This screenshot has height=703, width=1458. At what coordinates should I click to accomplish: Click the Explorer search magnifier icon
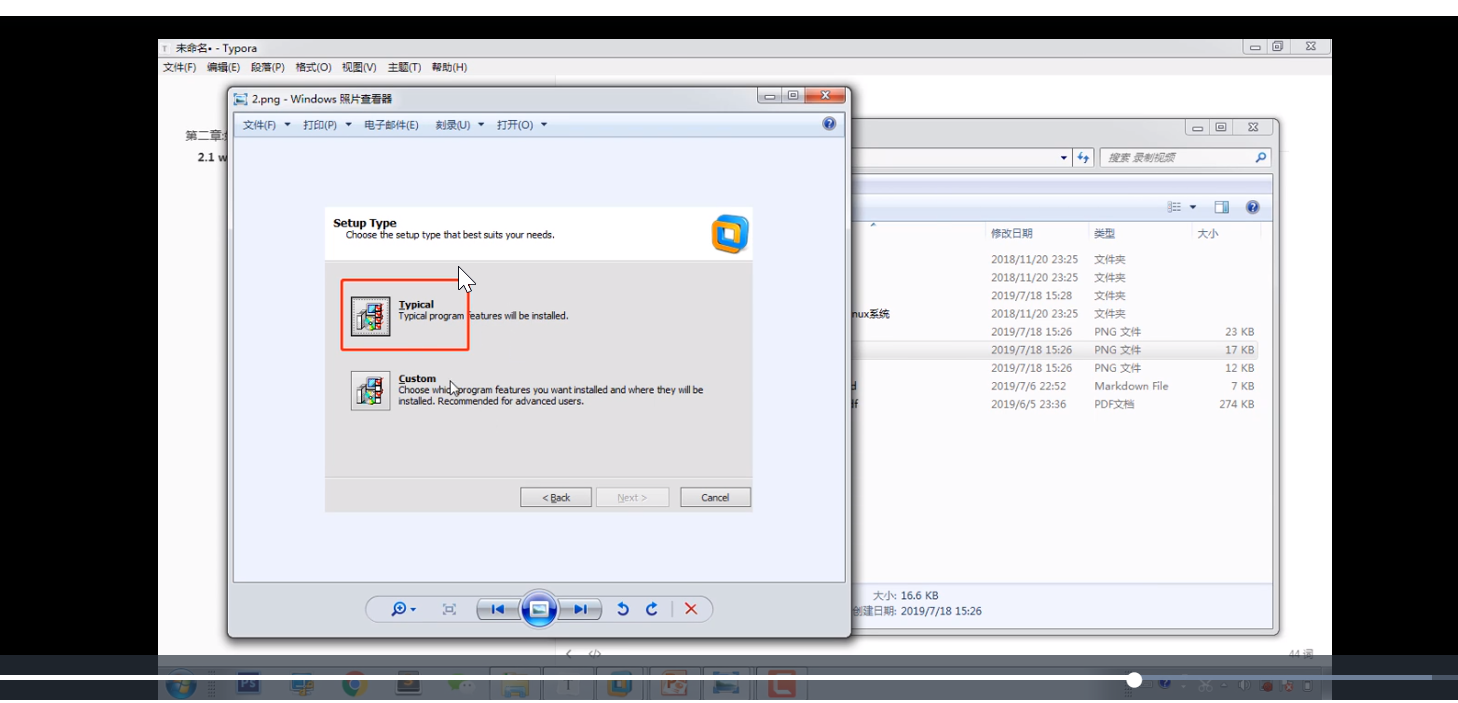click(1261, 158)
